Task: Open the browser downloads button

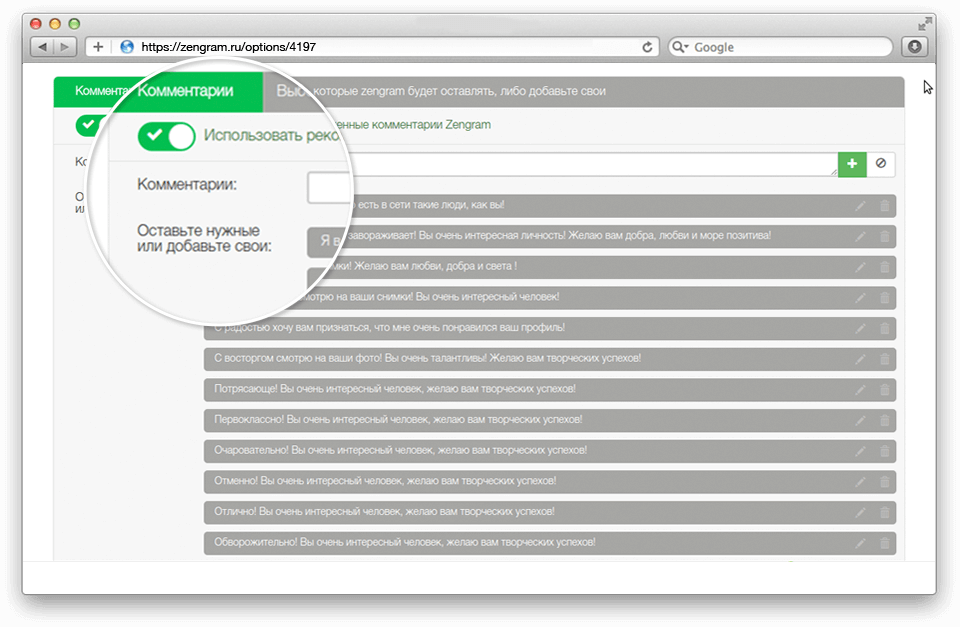Action: (x=914, y=47)
